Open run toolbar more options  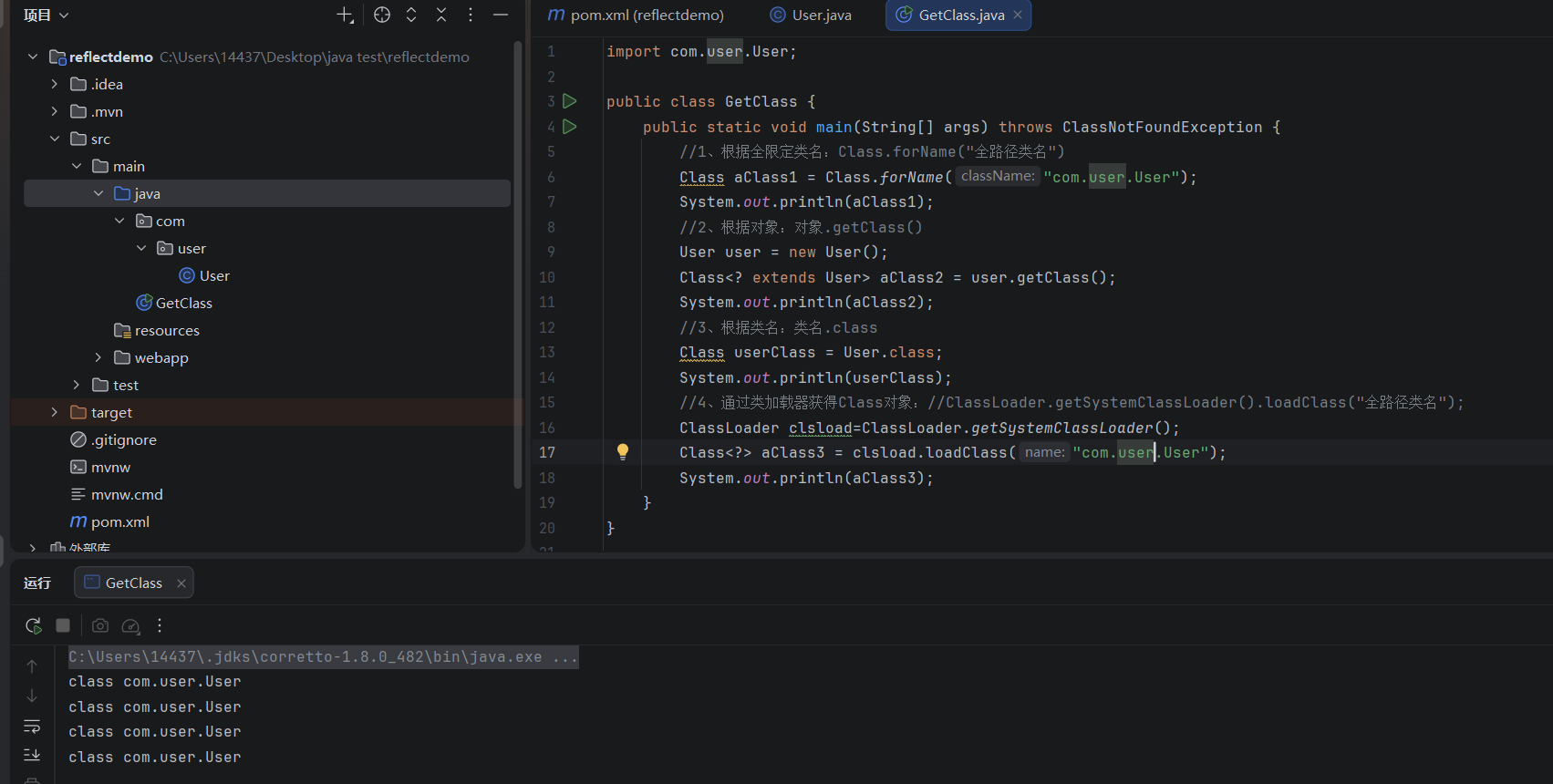pyautogui.click(x=160, y=625)
